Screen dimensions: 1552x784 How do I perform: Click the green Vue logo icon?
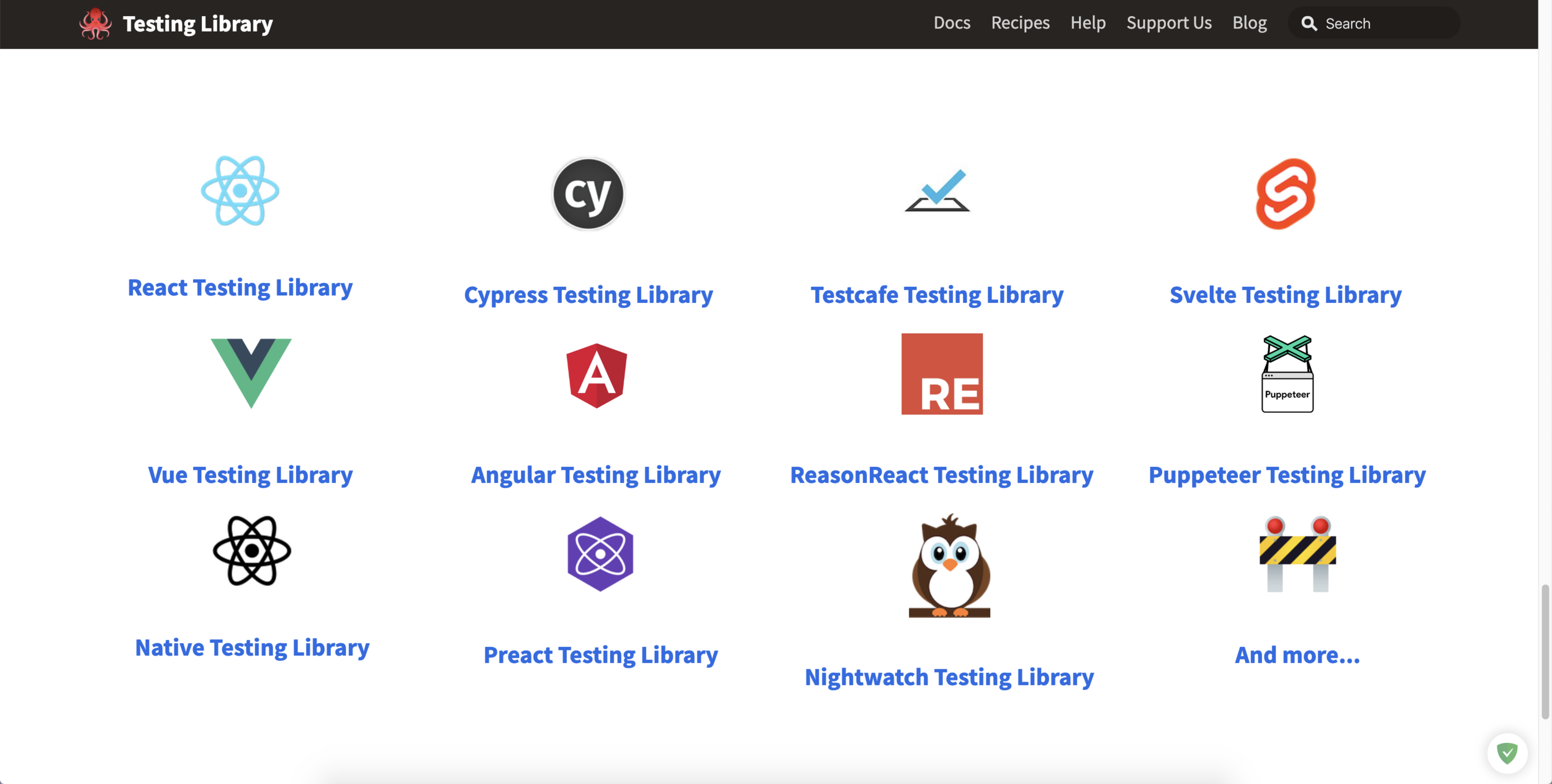coord(251,372)
